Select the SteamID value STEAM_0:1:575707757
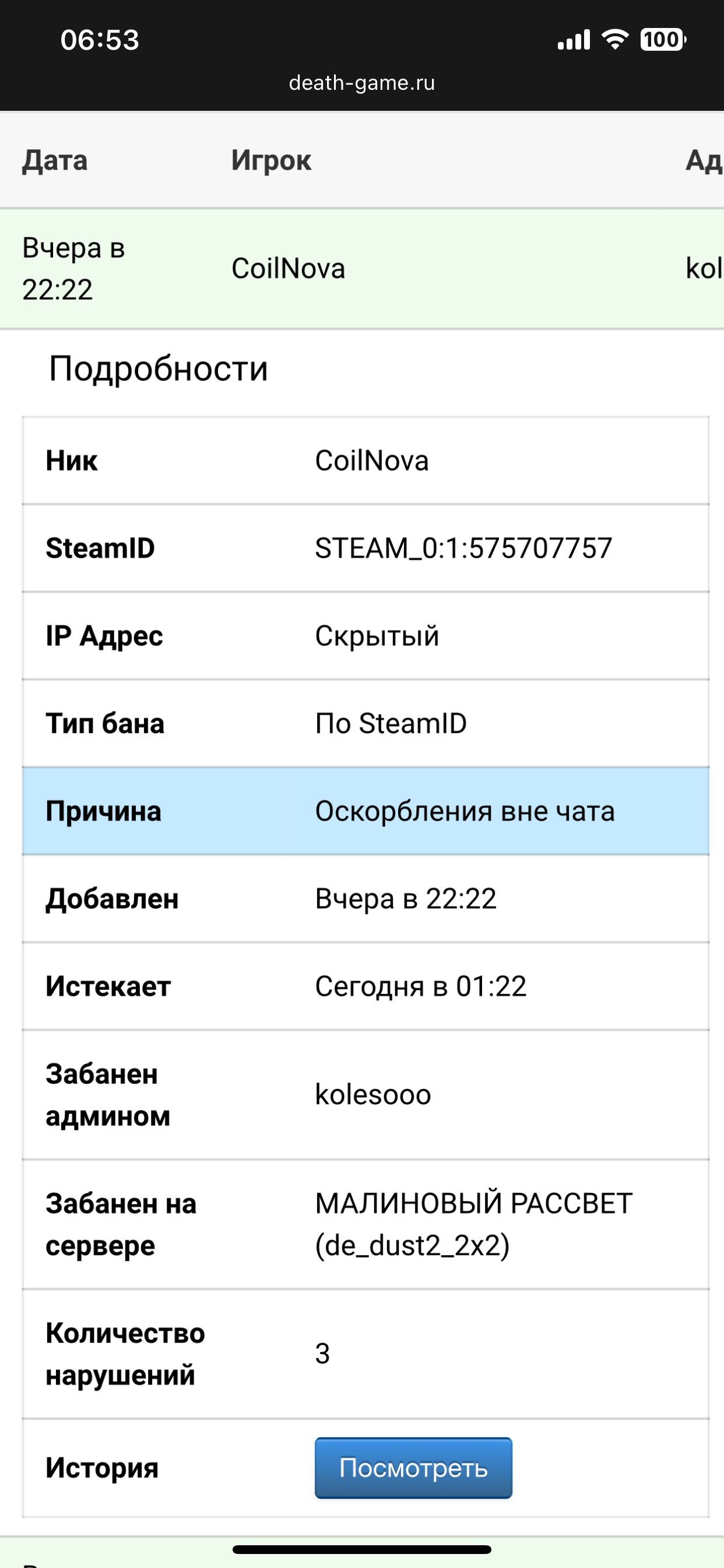The width and height of the screenshot is (724, 1568). tap(463, 548)
